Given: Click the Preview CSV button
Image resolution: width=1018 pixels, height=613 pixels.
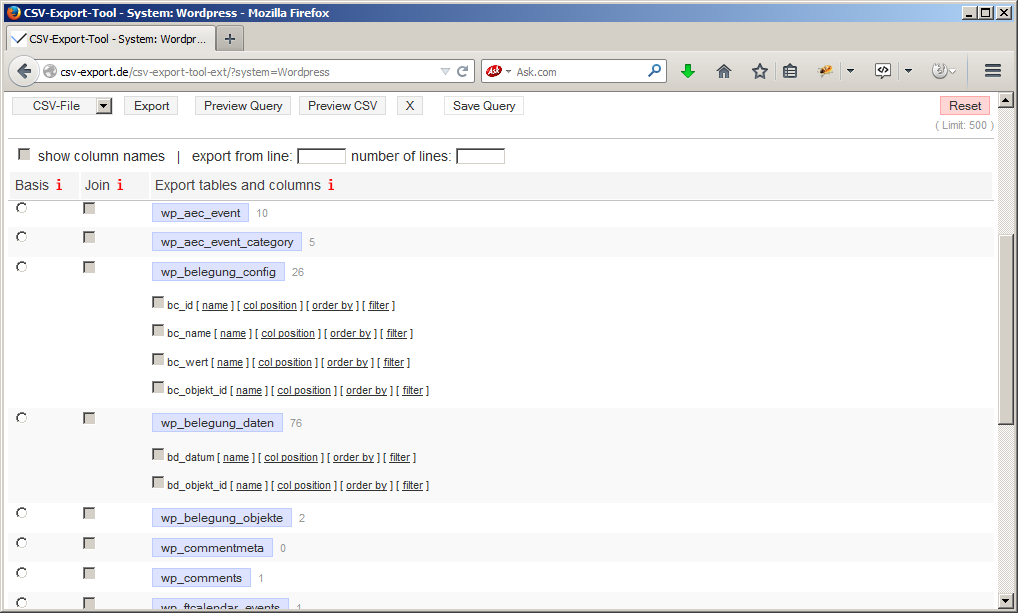Looking at the screenshot, I should coord(342,106).
